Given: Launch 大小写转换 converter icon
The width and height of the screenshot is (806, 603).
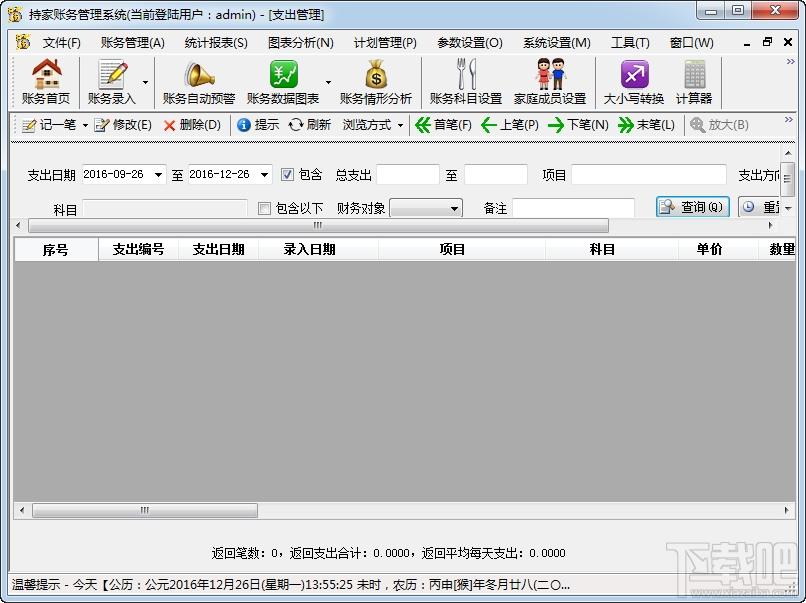Looking at the screenshot, I should click(x=634, y=75).
